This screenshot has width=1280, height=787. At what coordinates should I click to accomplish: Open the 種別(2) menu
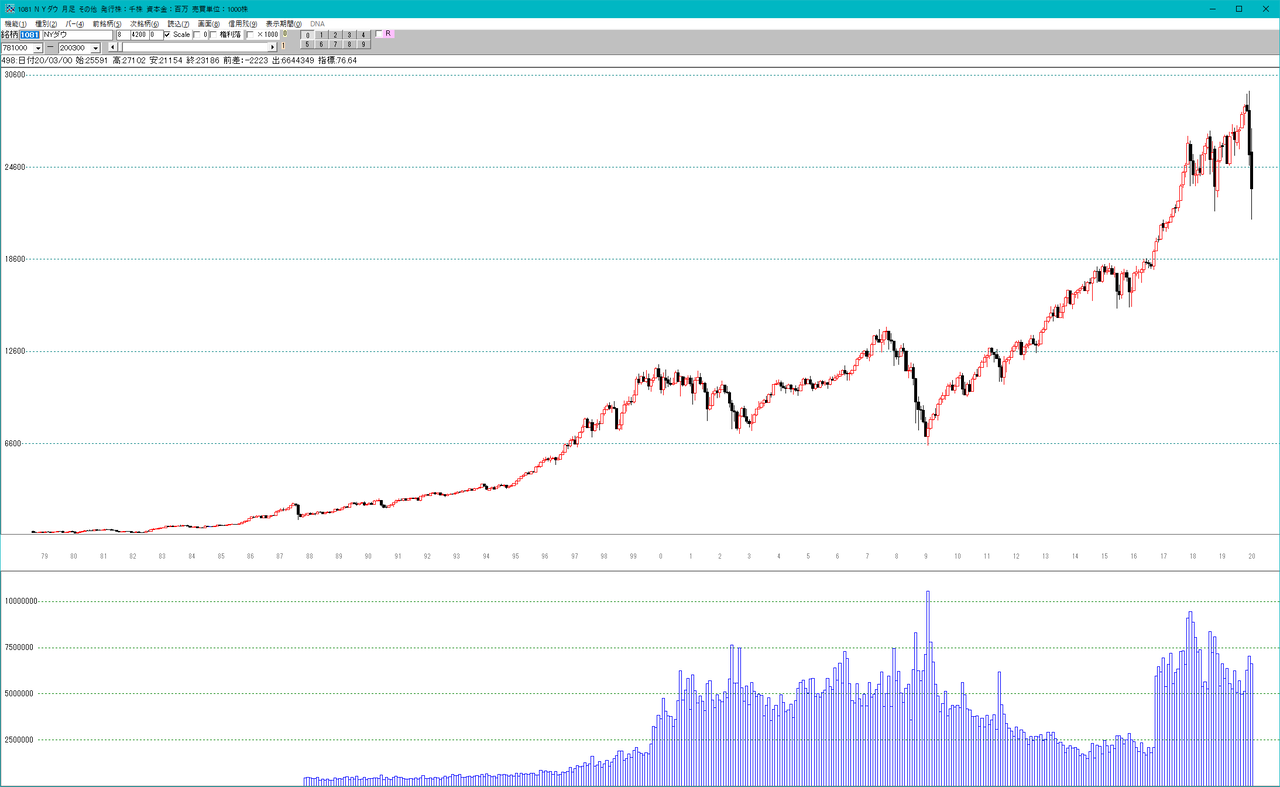point(46,23)
